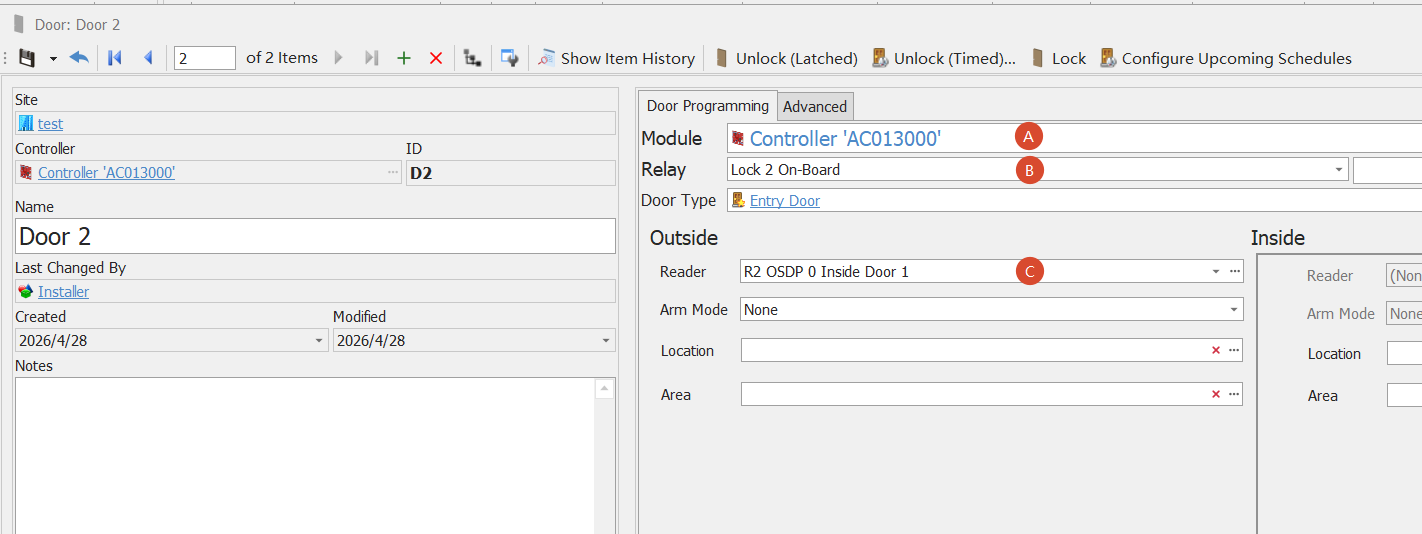Click the Door 2 name field
This screenshot has width=1422, height=534.
click(x=316, y=236)
